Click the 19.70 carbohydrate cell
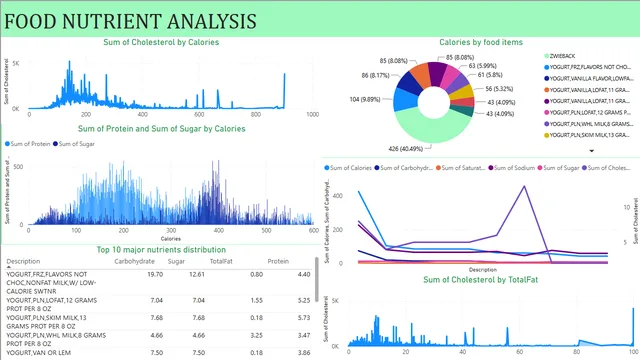 tap(155, 274)
